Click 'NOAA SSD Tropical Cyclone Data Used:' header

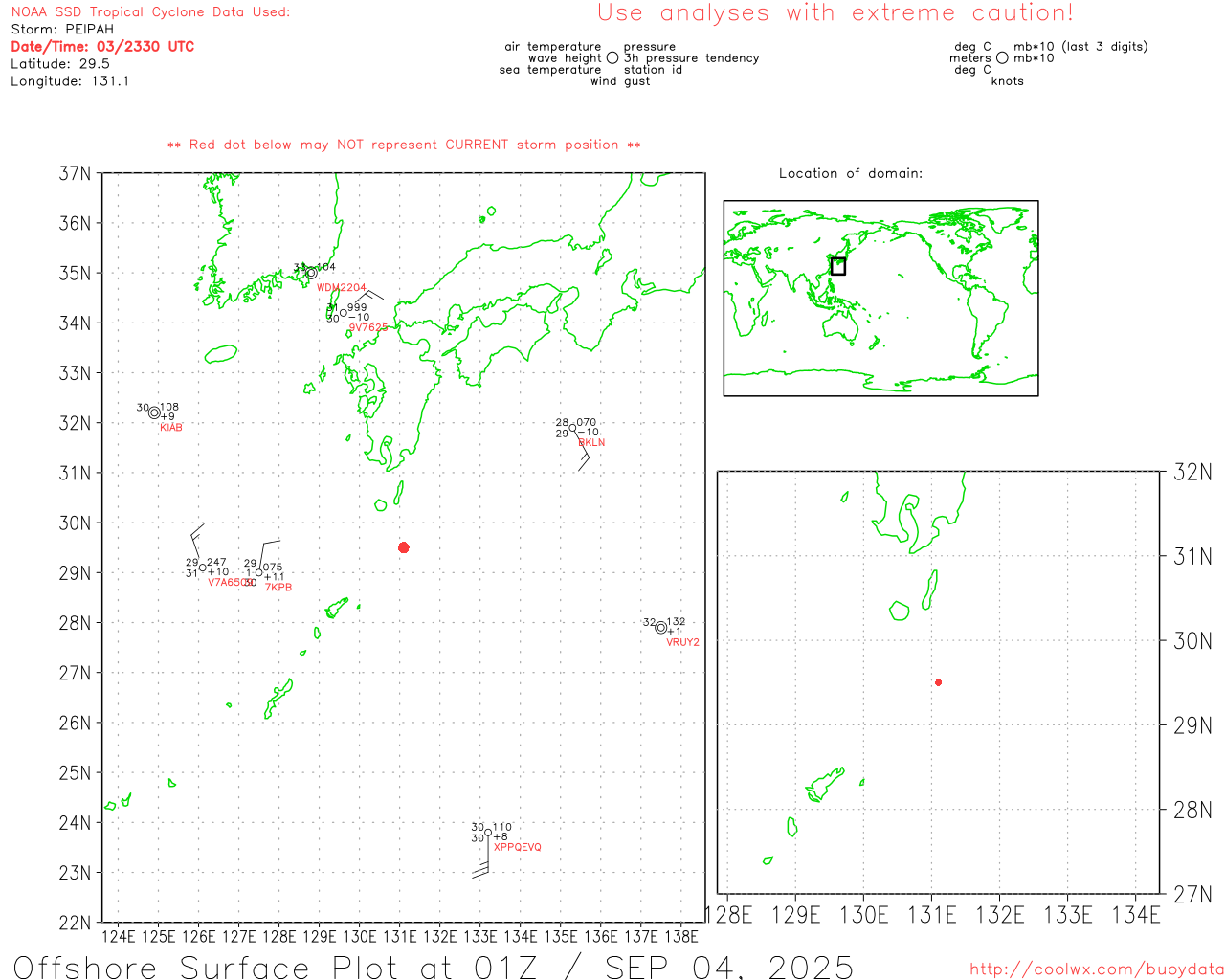[150, 12]
